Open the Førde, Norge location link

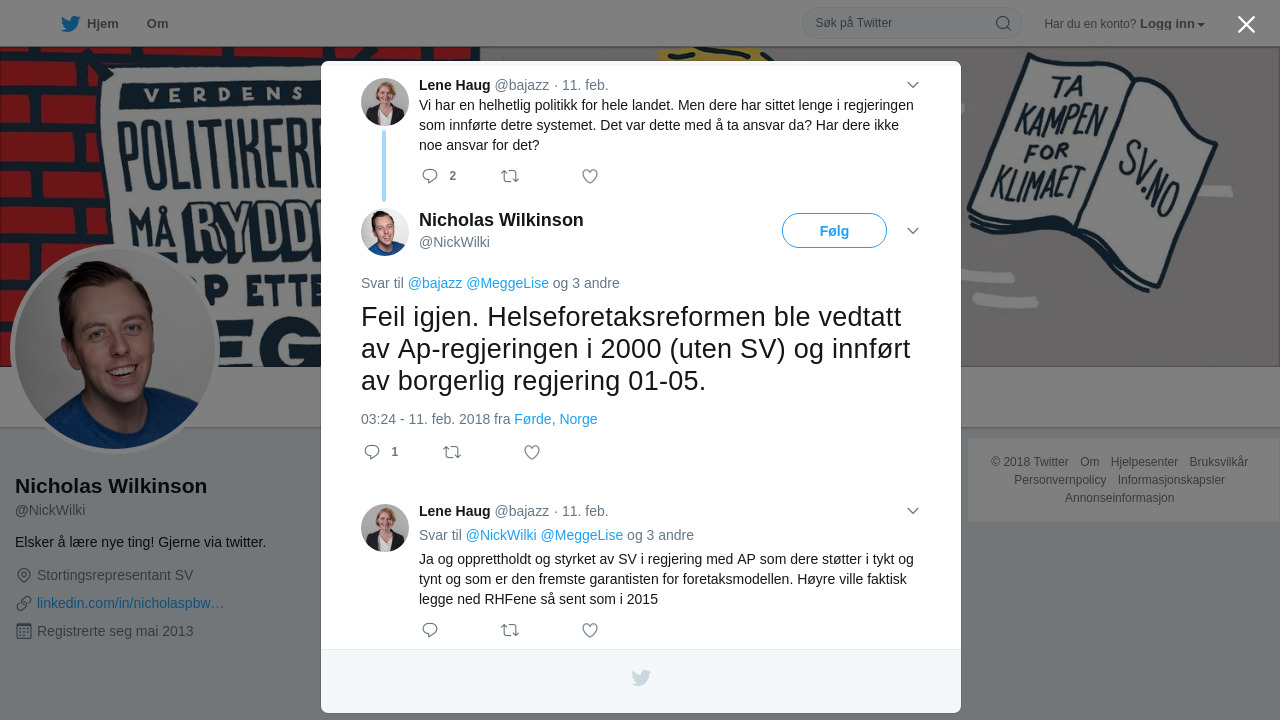(556, 419)
